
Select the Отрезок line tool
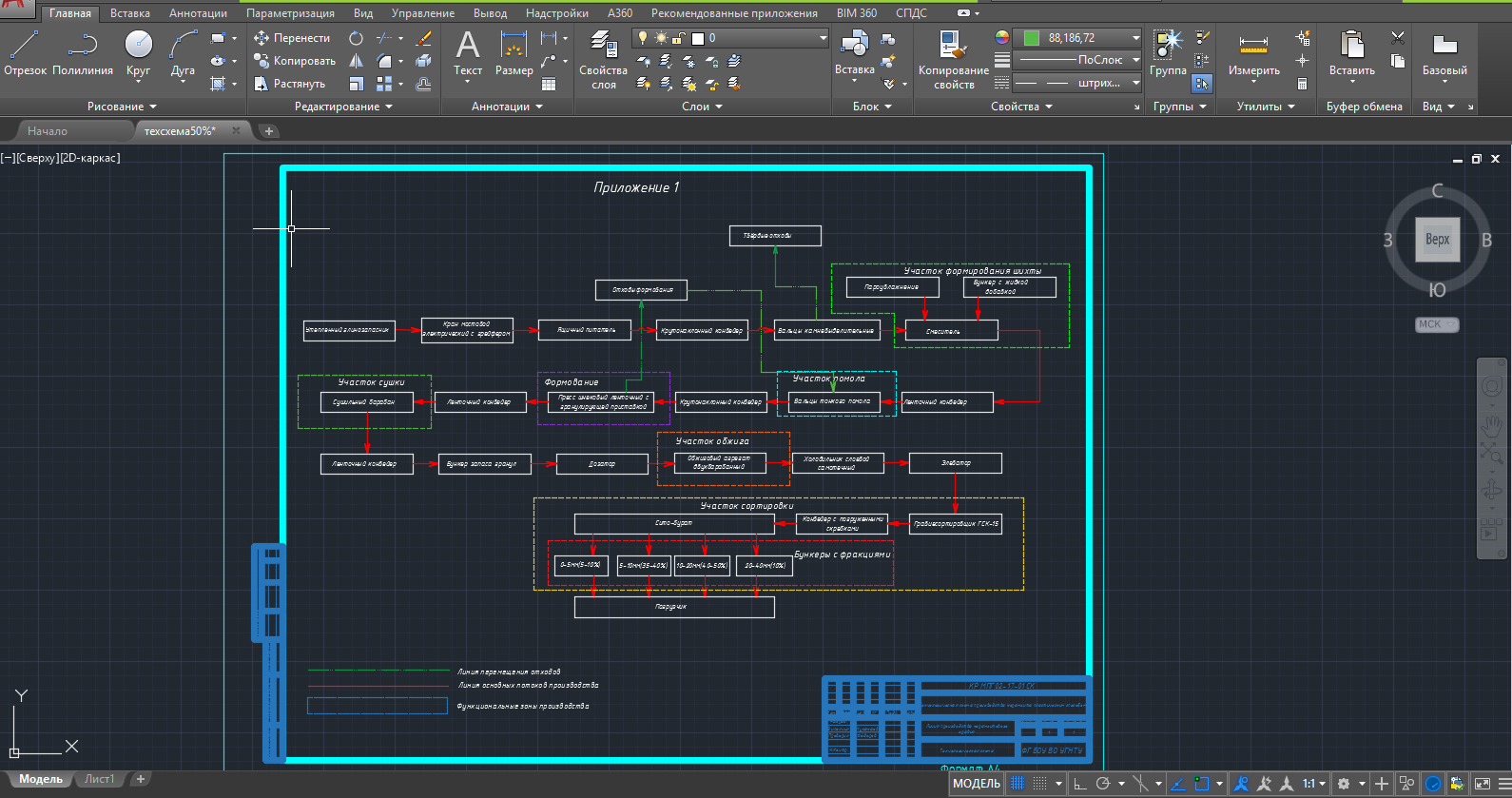coord(25,53)
